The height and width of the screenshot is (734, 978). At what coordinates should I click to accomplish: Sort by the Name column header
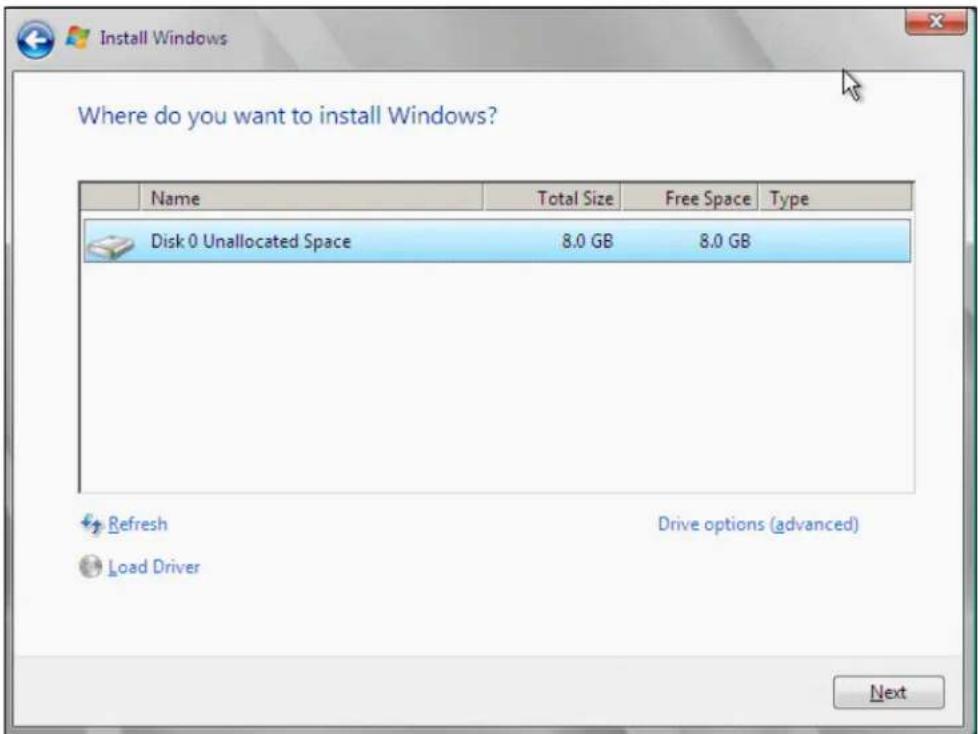pyautogui.click(x=311, y=198)
